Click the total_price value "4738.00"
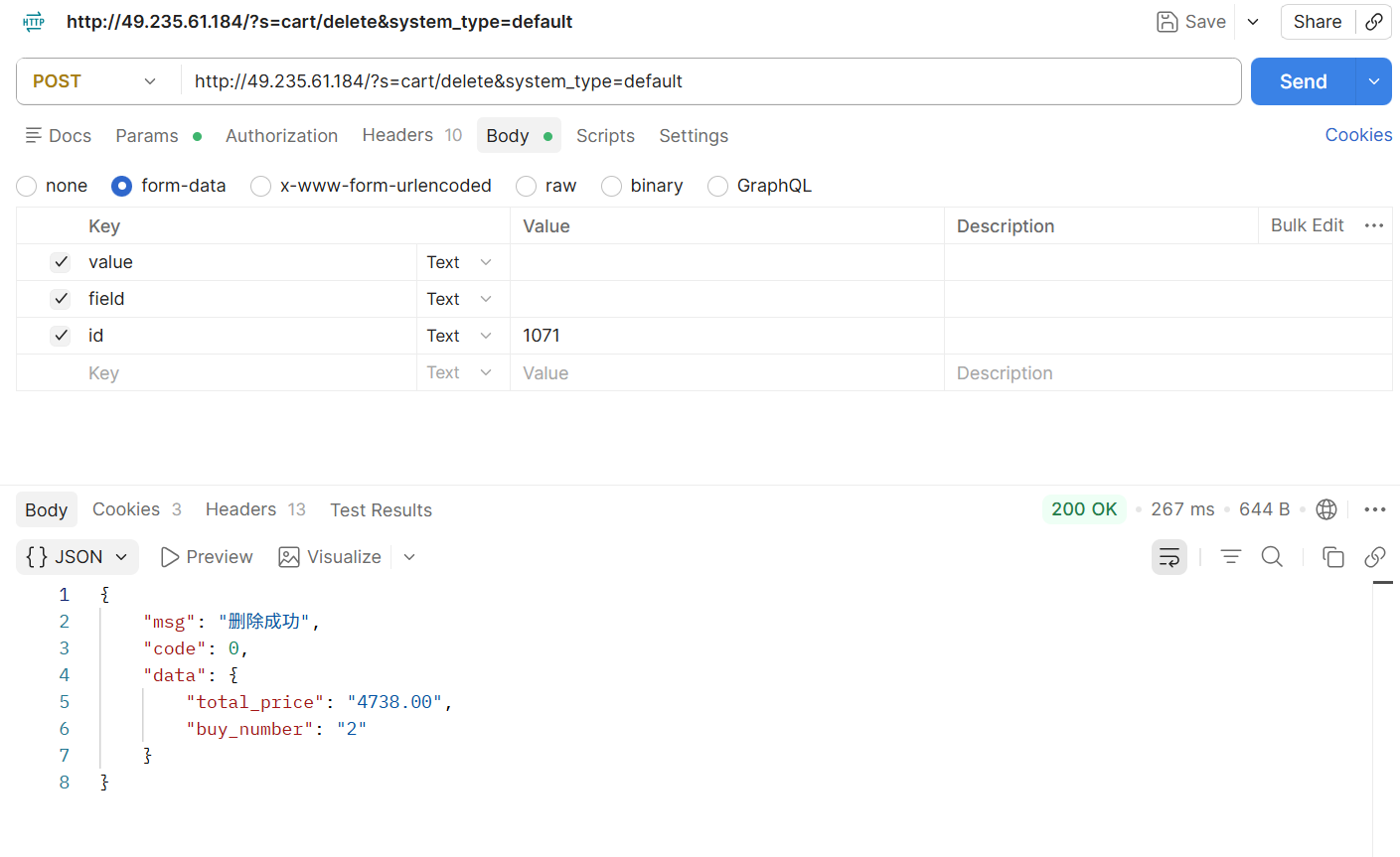 coord(394,702)
